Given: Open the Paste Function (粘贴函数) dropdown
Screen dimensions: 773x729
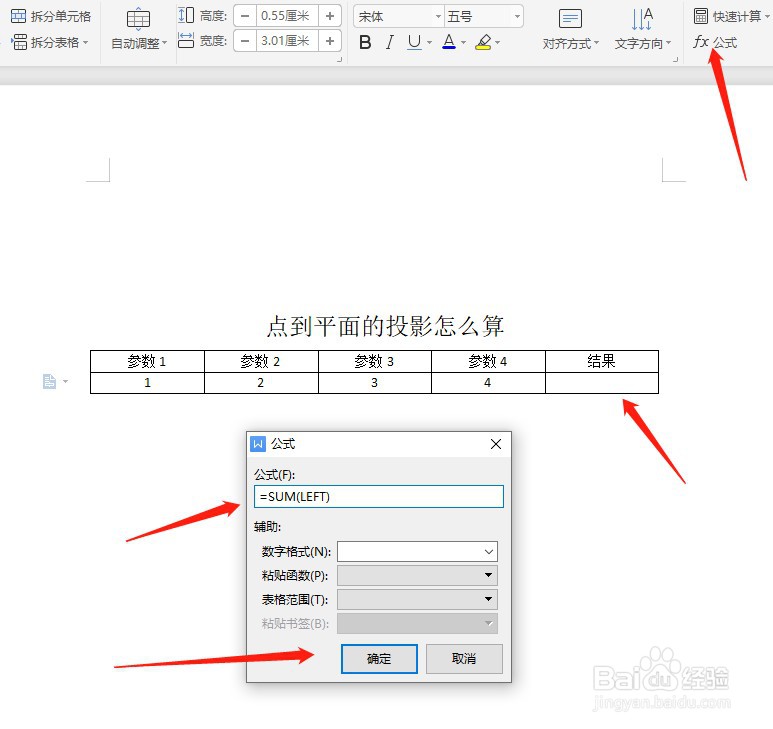Looking at the screenshot, I should pyautogui.click(x=417, y=575).
